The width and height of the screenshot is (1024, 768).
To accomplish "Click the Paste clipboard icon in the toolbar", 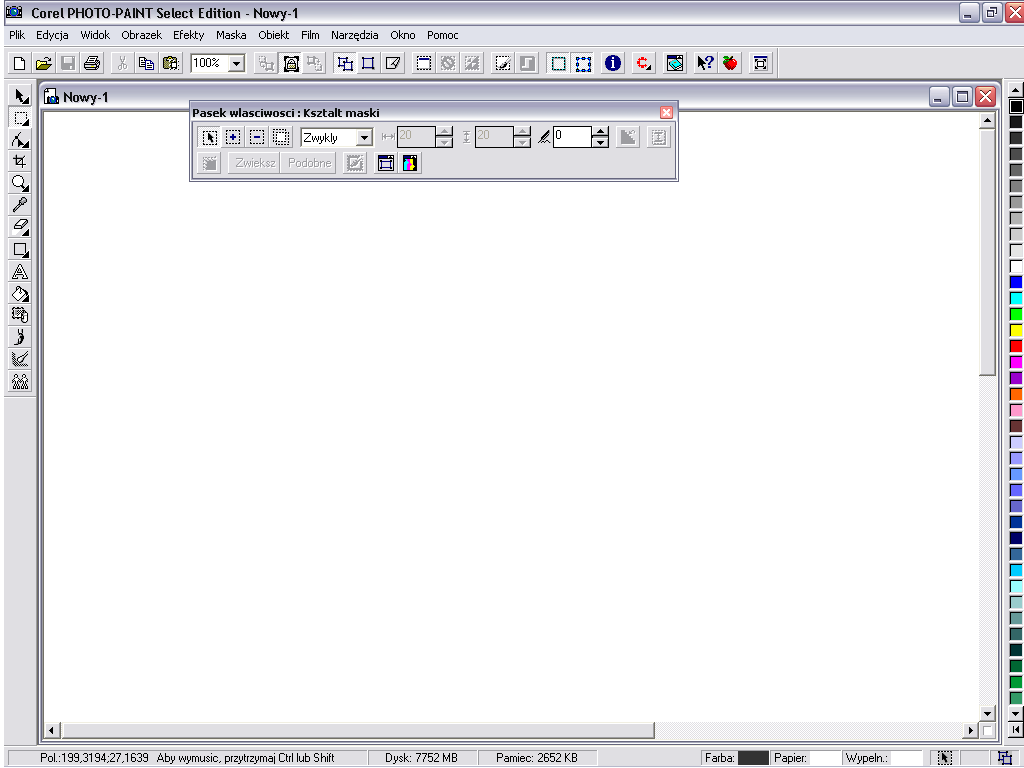I will click(170, 63).
